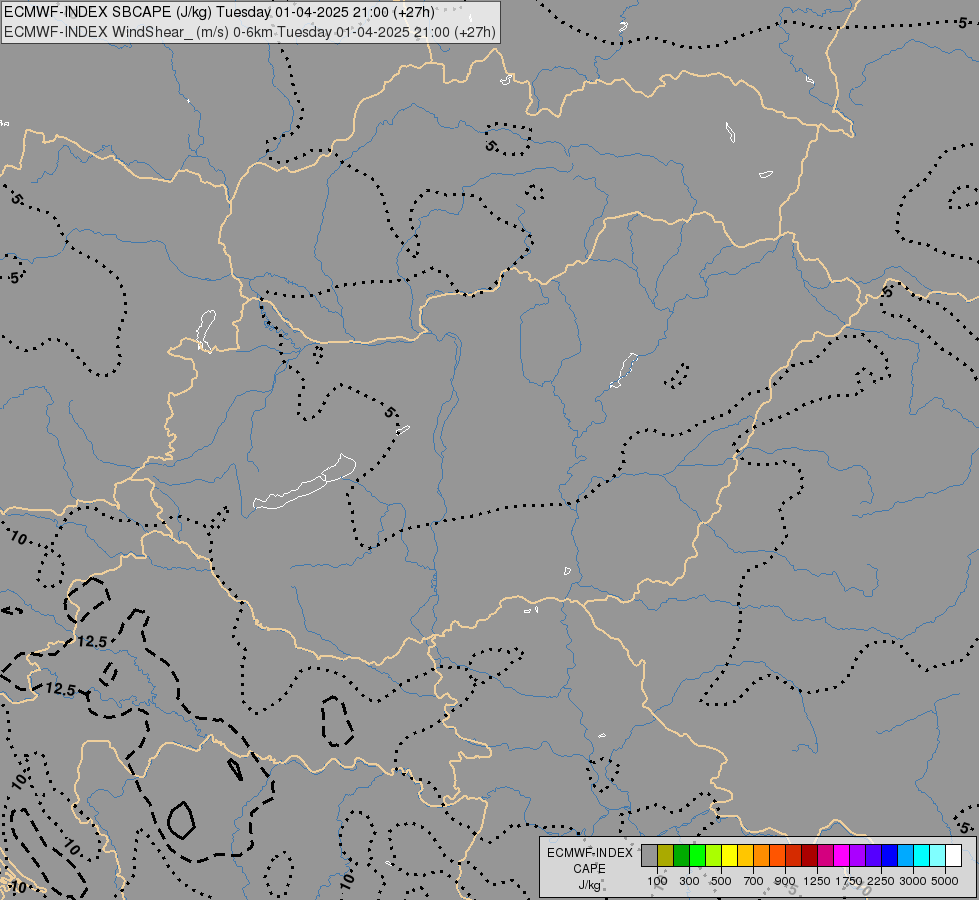
Task: Click the CAPE label in legend
Action: pos(589,869)
